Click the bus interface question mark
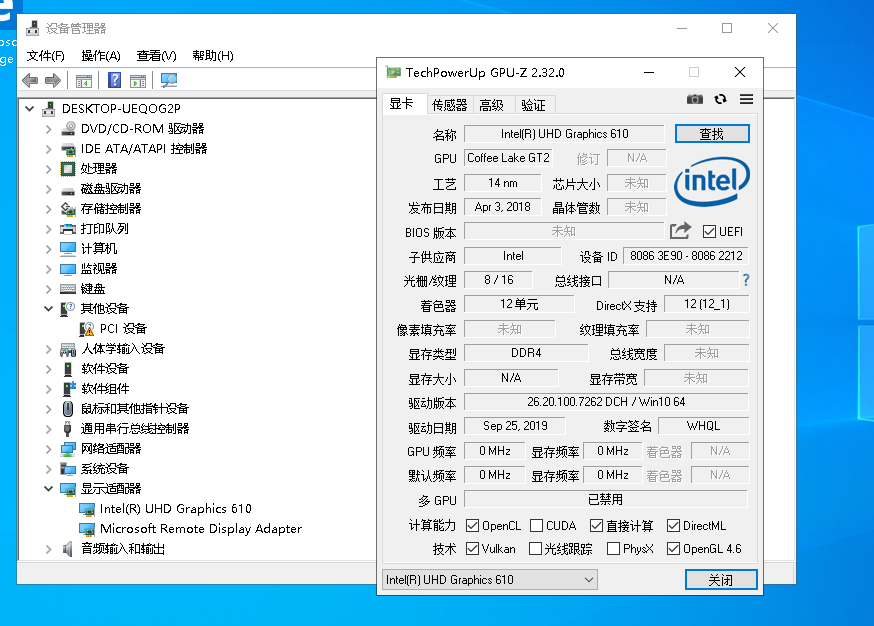The width and height of the screenshot is (874, 626). pos(746,280)
